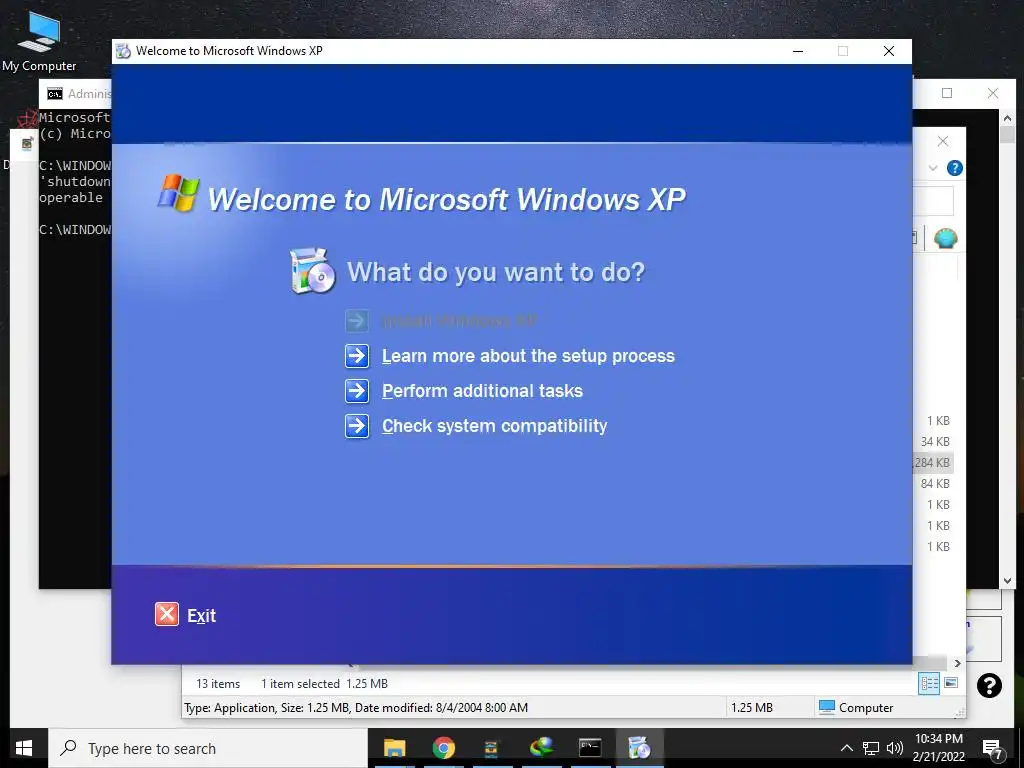
Task: Click the 13 items status text
Action: (x=218, y=684)
